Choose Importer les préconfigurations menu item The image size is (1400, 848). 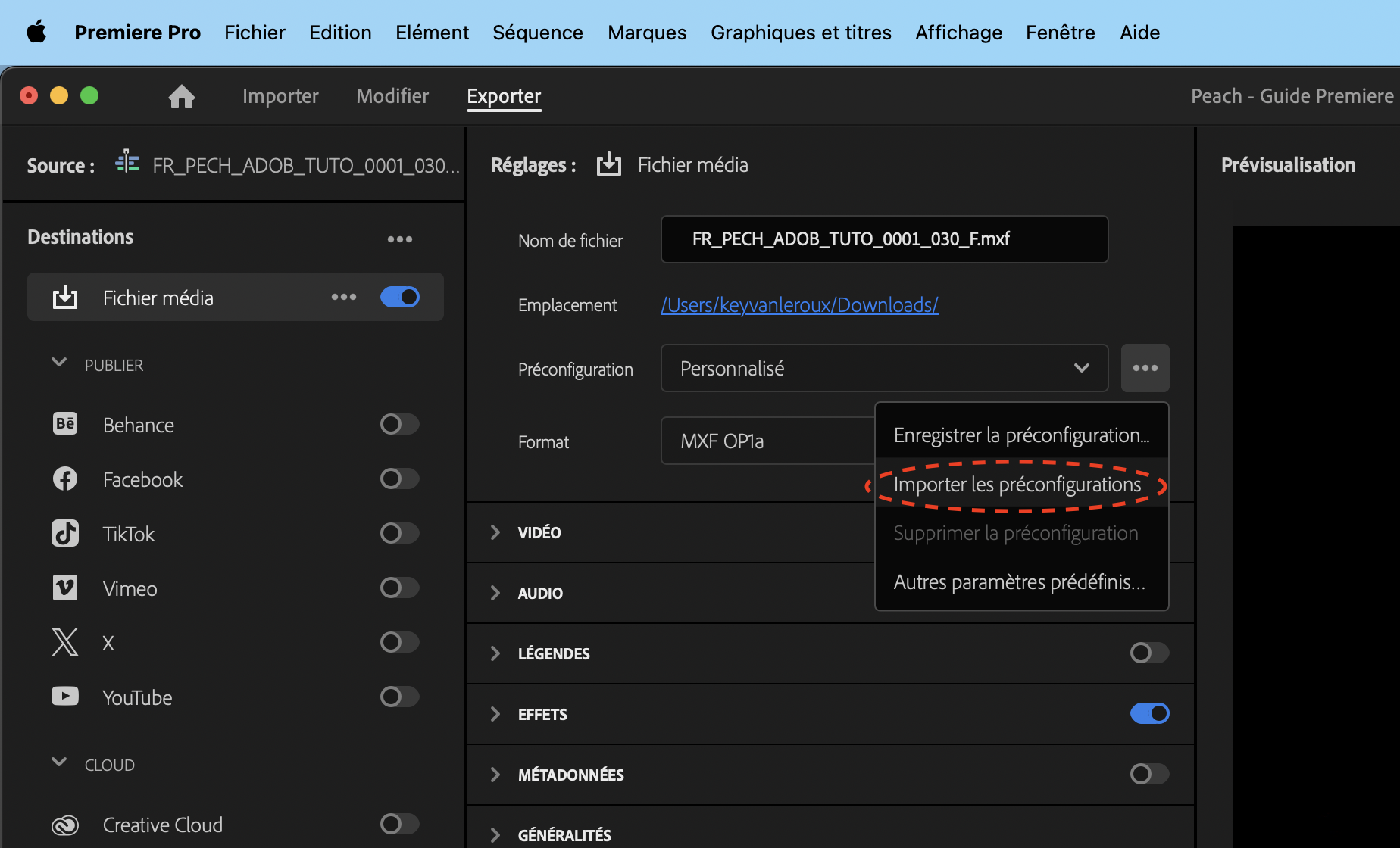tap(1017, 485)
